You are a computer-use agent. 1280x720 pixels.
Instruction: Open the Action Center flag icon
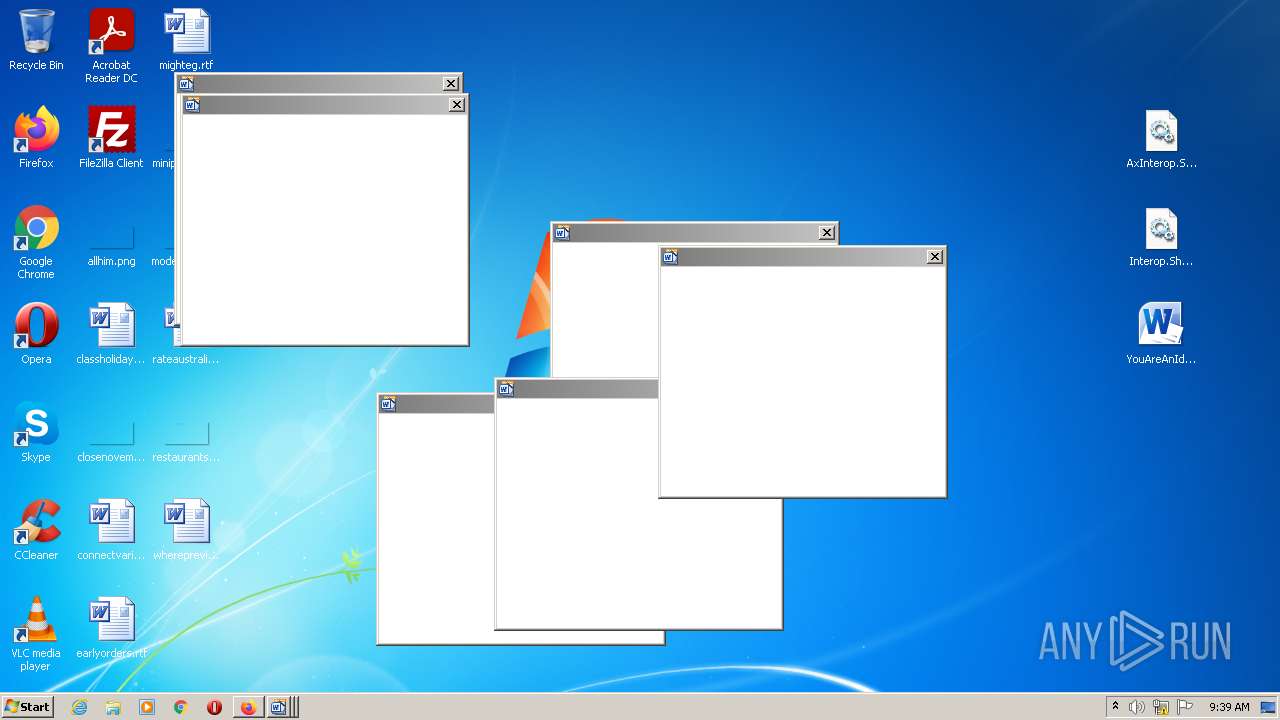click(1185, 707)
